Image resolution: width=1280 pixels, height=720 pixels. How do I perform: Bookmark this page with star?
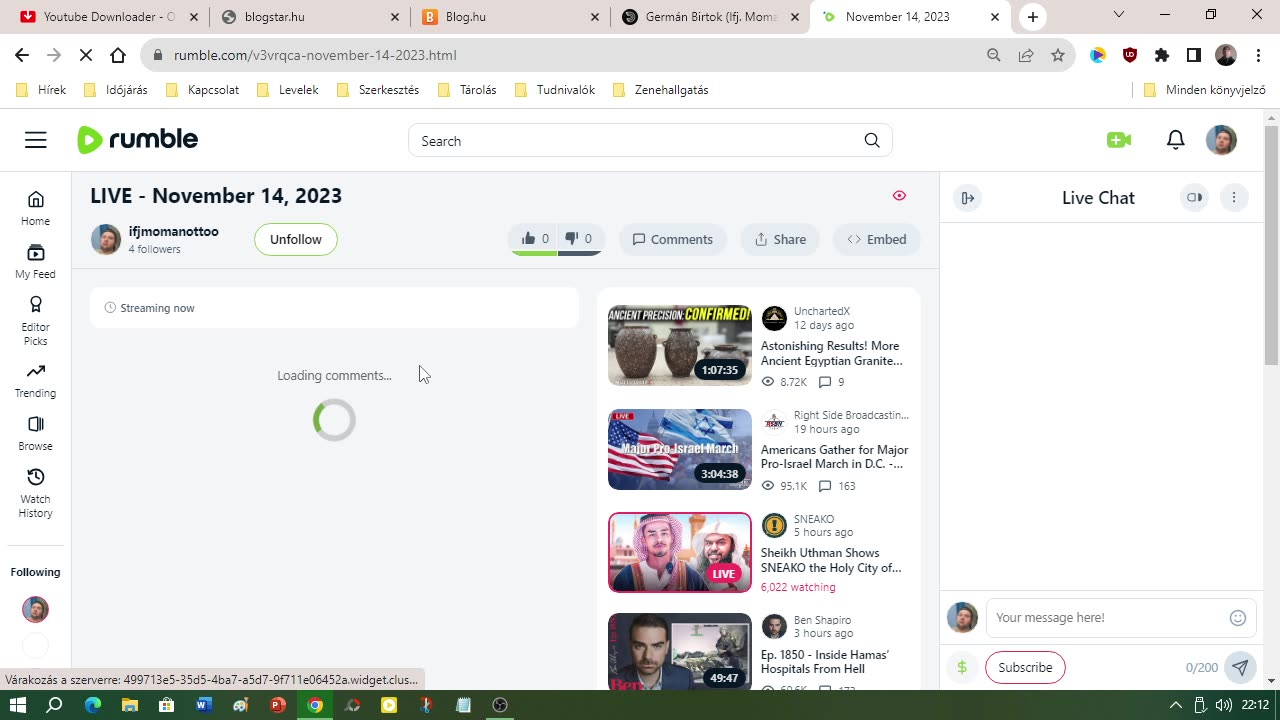coord(1058,56)
